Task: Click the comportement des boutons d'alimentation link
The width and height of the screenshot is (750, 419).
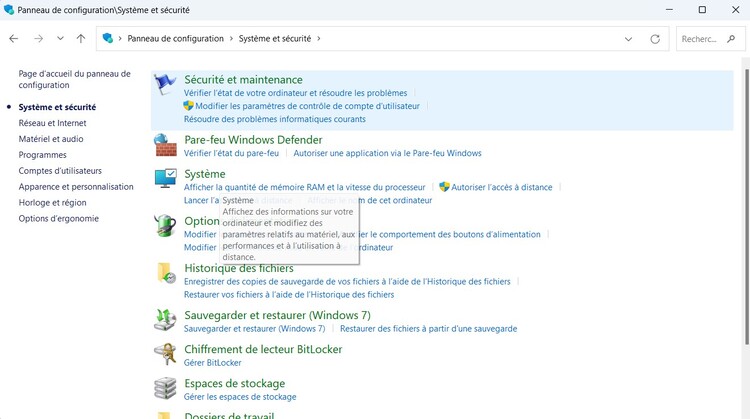Action: [x=450, y=234]
